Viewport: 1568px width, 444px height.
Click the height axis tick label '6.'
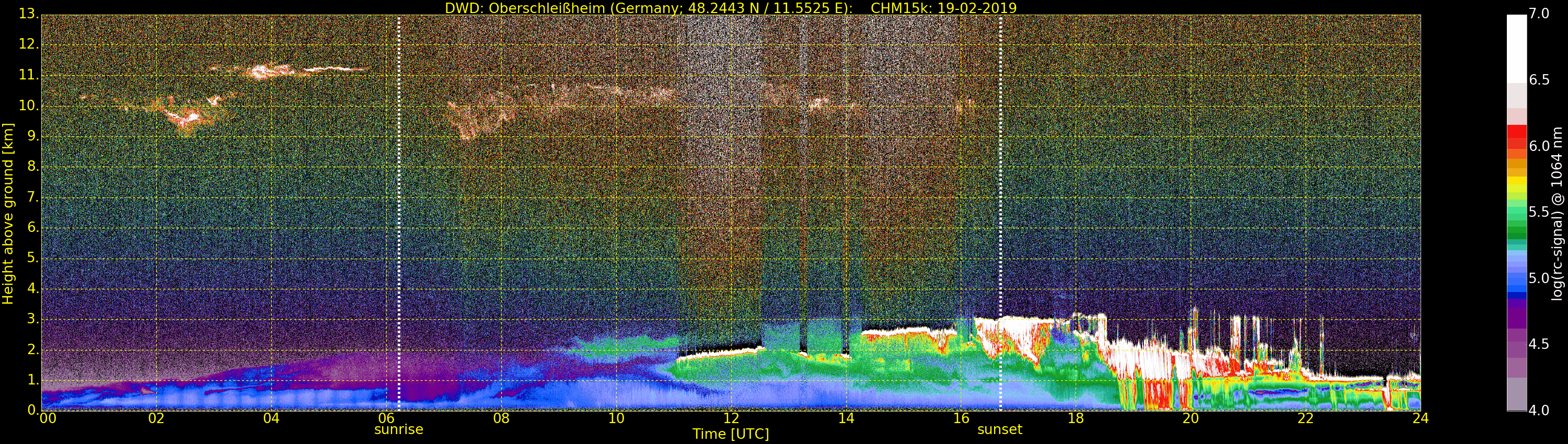(x=32, y=227)
